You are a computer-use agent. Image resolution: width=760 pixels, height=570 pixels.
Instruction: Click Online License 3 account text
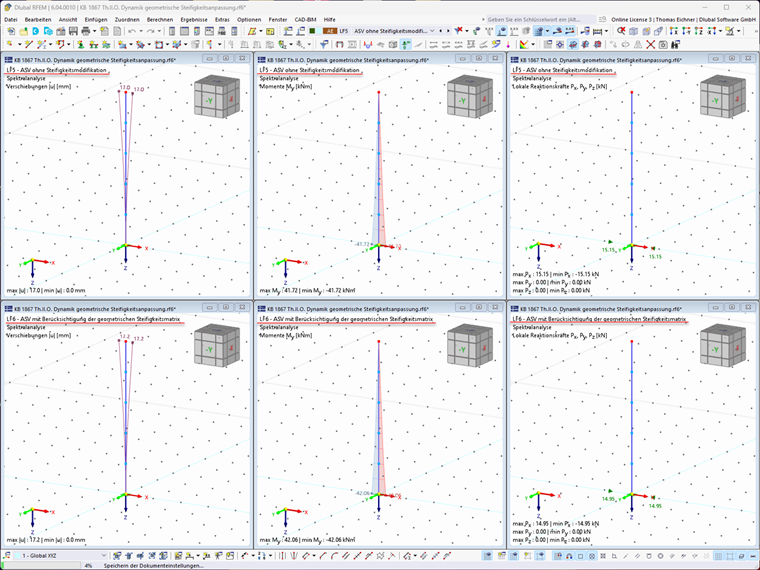pyautogui.click(x=683, y=19)
